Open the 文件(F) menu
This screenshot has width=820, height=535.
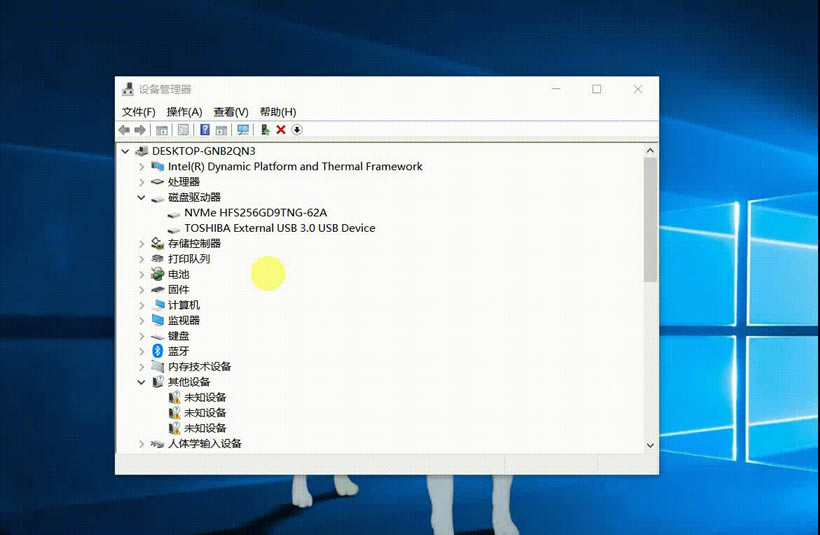[139, 112]
